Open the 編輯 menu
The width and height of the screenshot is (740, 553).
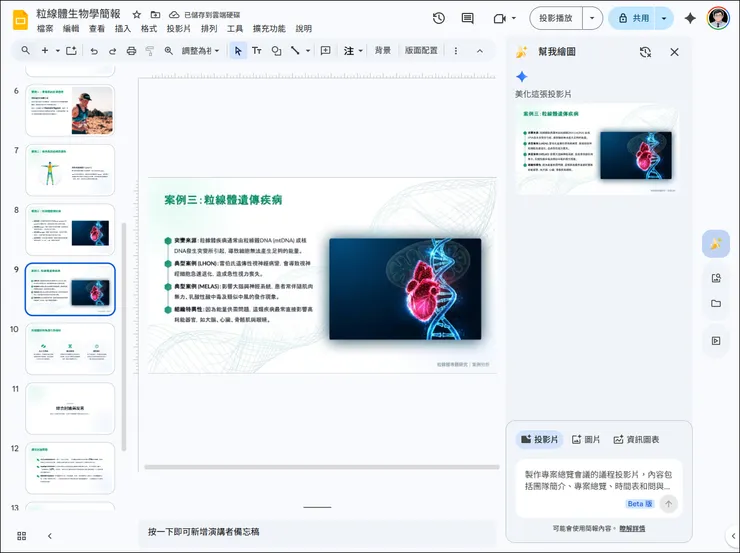coord(71,29)
